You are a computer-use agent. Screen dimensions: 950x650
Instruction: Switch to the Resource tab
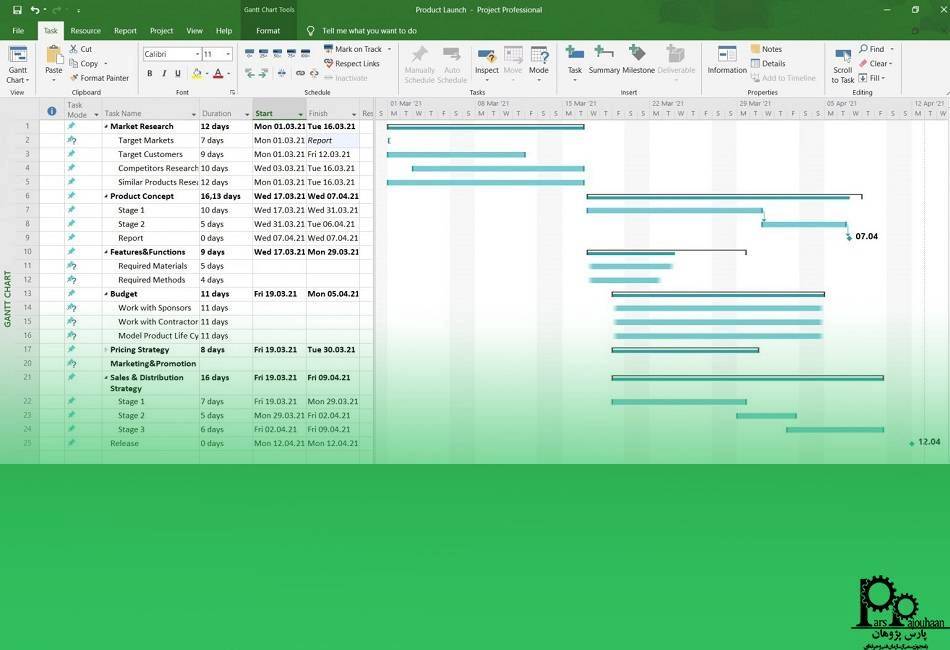(x=85, y=31)
